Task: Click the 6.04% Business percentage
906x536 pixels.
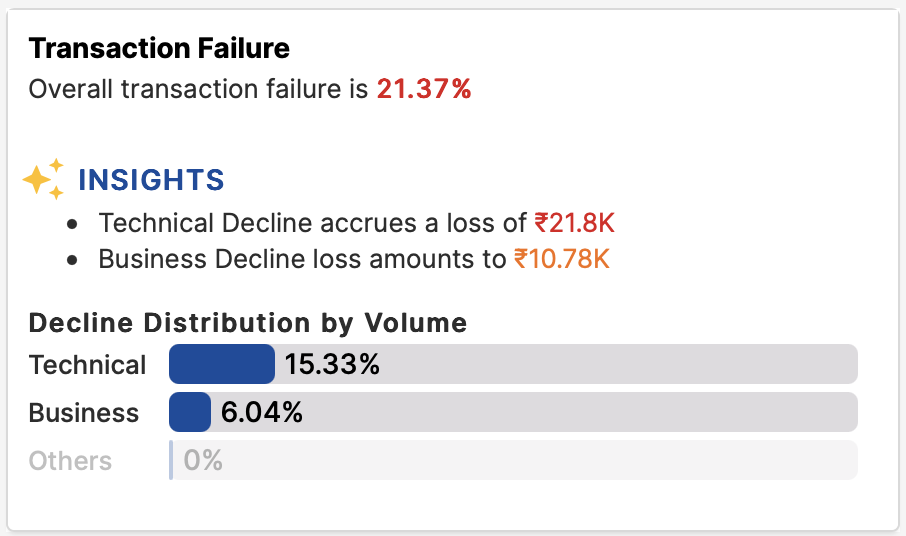Action: click(262, 412)
